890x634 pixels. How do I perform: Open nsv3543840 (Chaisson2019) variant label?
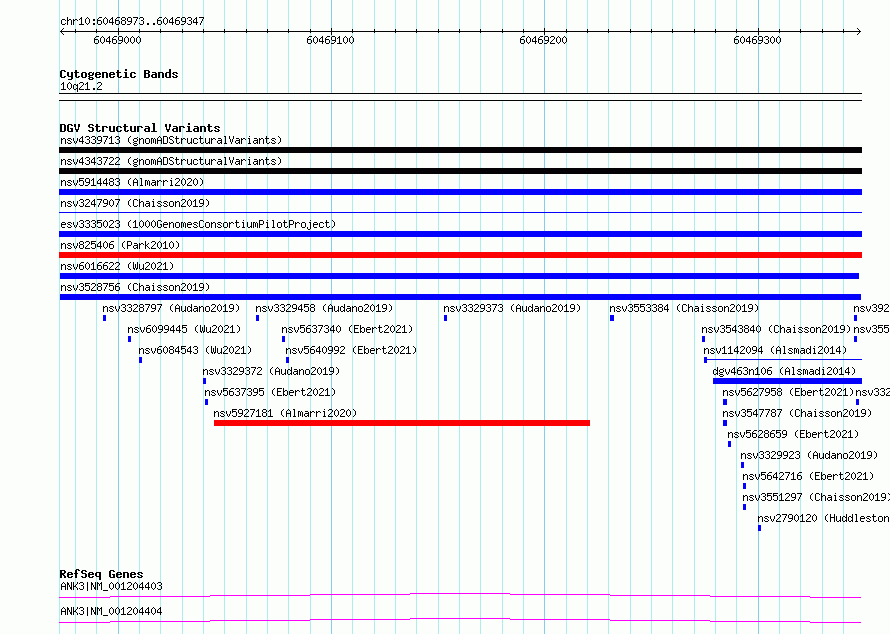click(776, 329)
